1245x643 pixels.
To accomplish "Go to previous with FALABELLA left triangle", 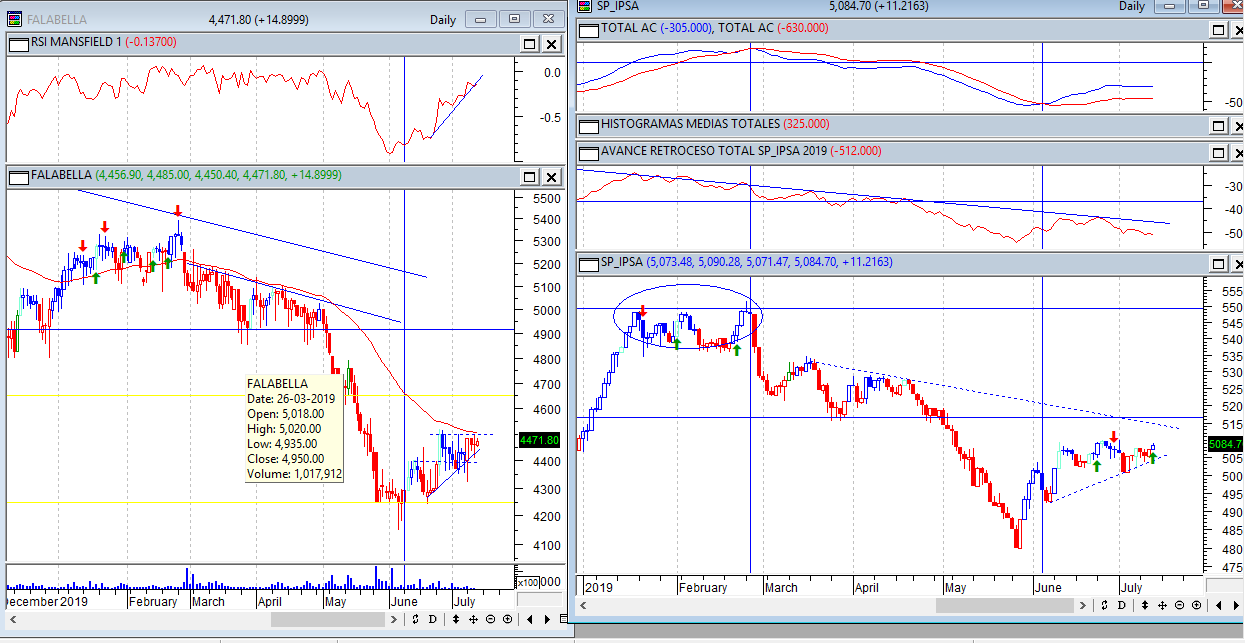I will point(530,619).
